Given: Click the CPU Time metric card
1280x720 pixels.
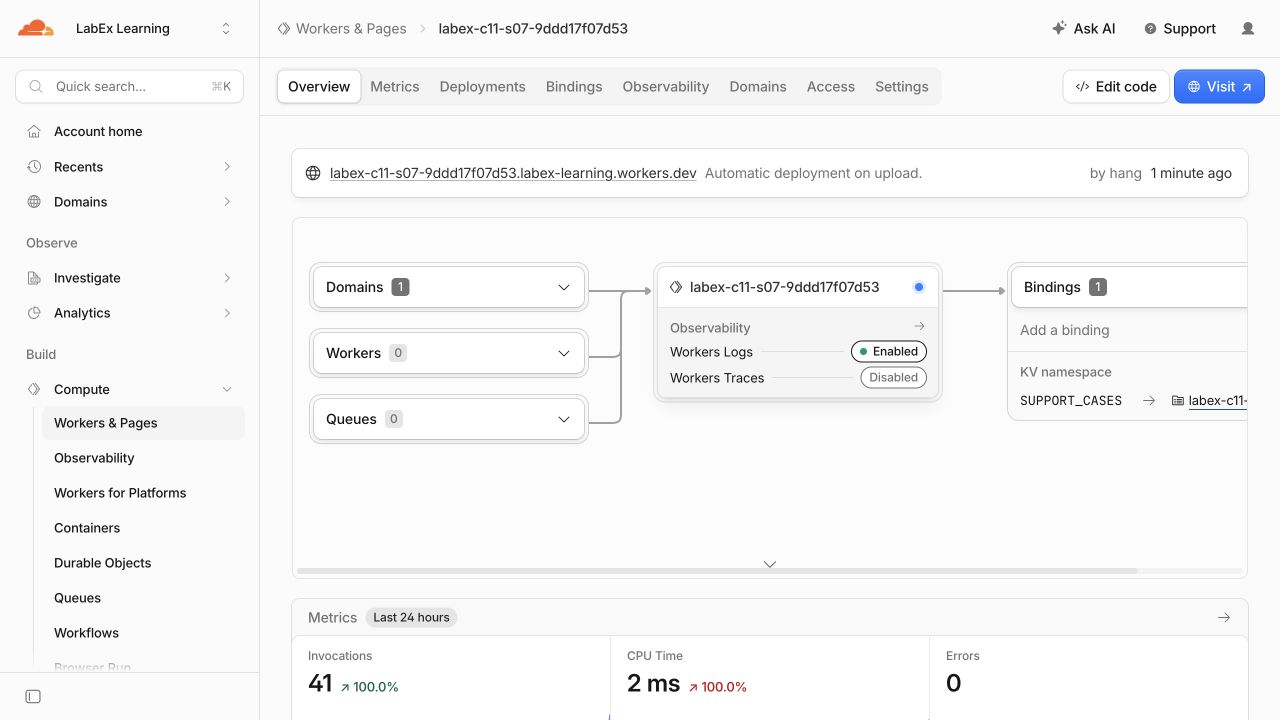Looking at the screenshot, I should [x=770, y=678].
